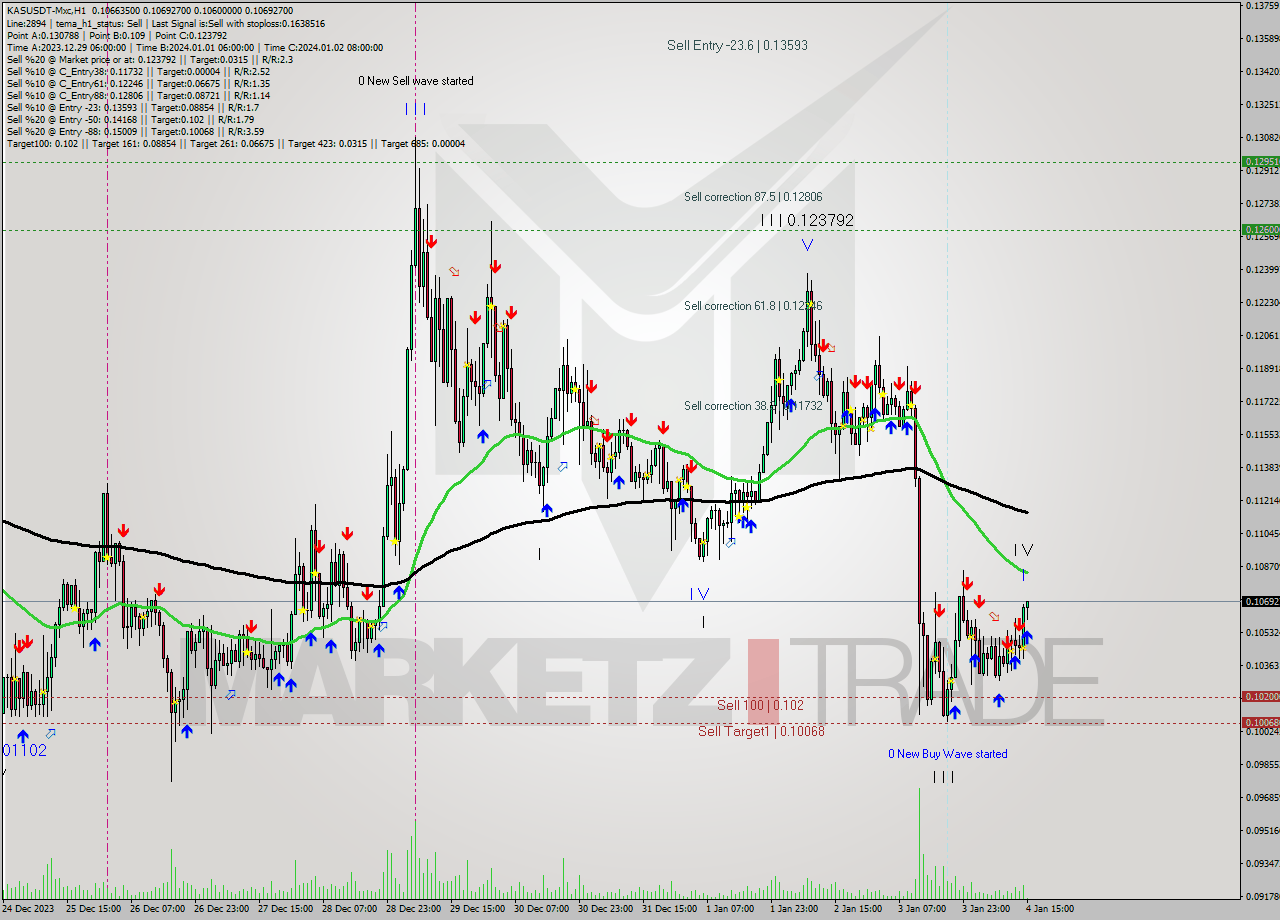Image resolution: width=1280 pixels, height=920 pixels.
Task: Click the '31 Dec 15:00' time axis label
Action: [670, 909]
